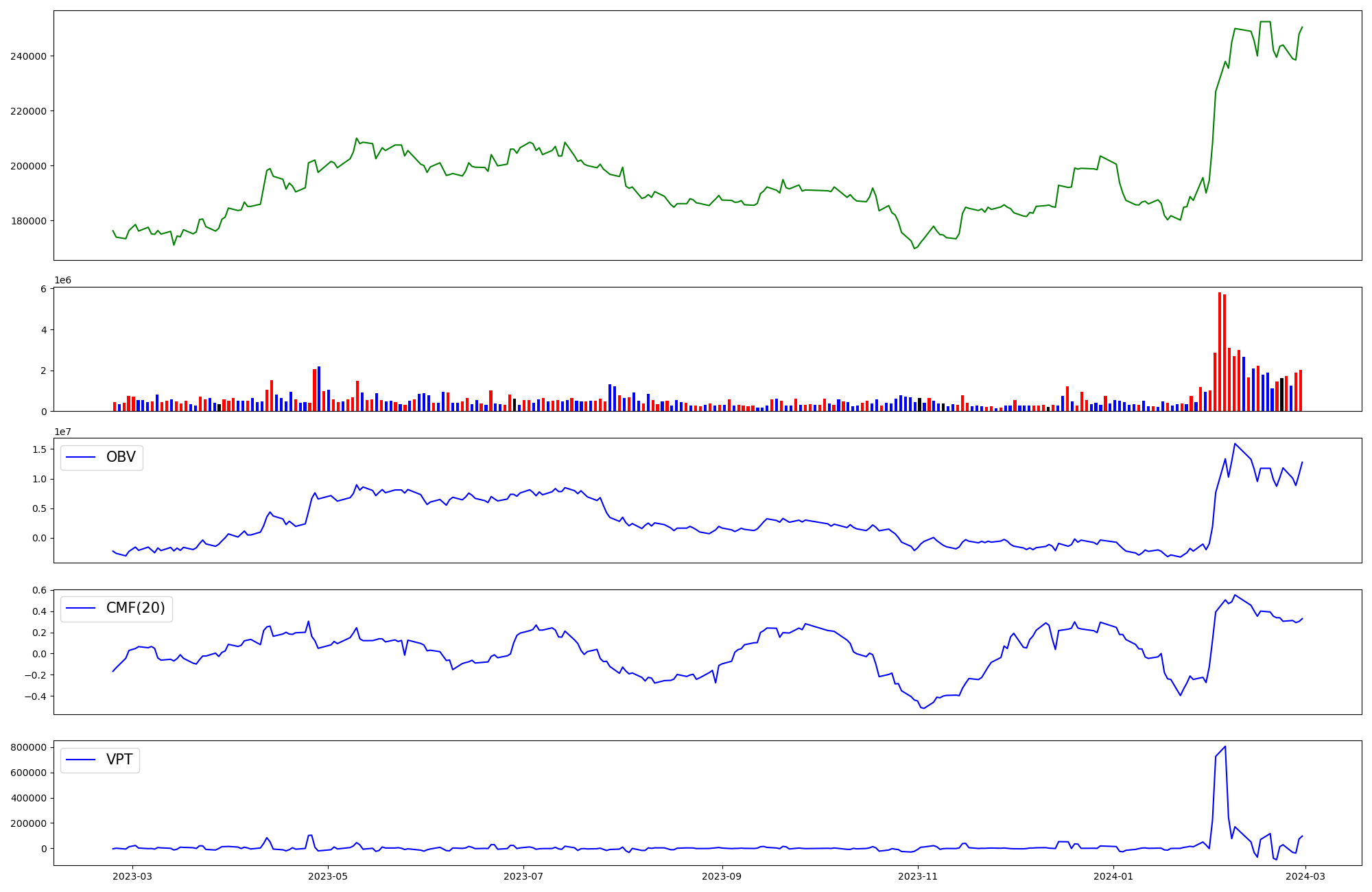Click the 1.5 tick on OBV axis
The height and width of the screenshot is (892, 1372).
pos(39,449)
